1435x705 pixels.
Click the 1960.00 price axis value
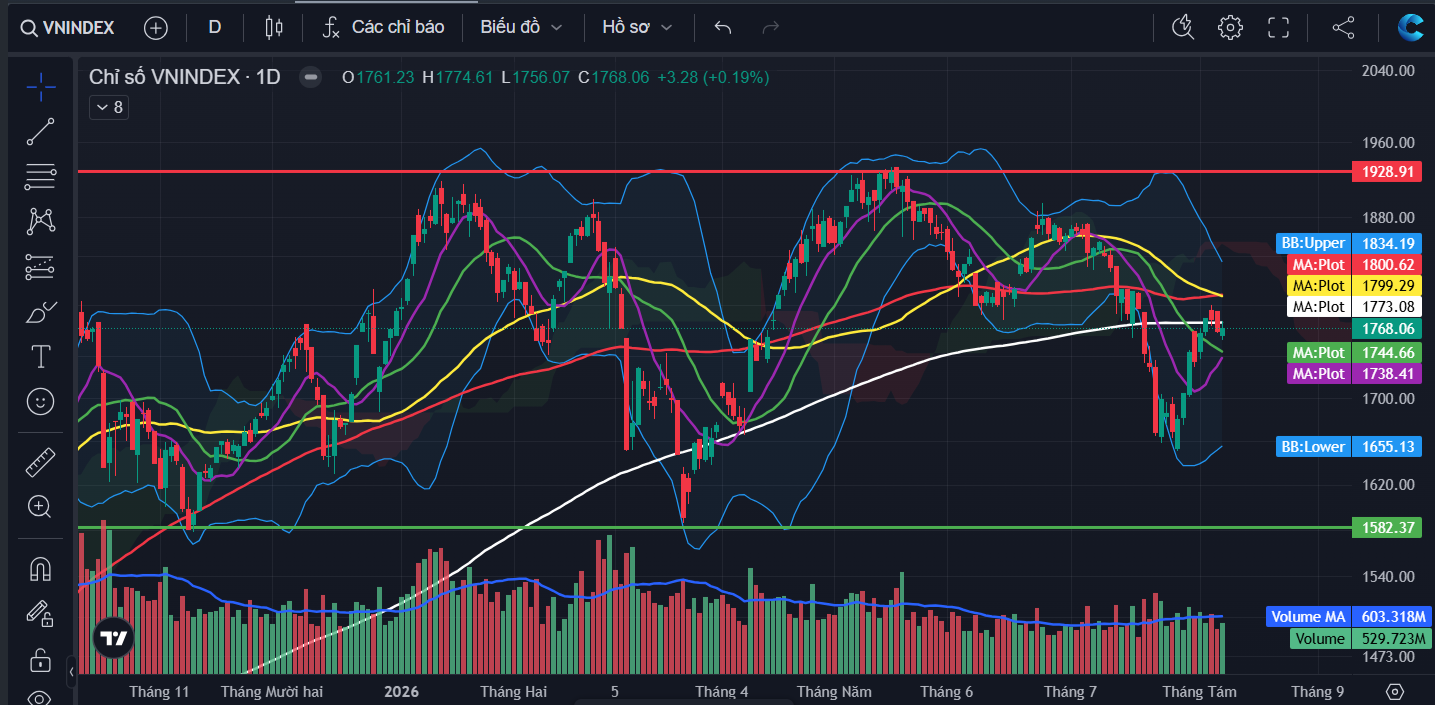[x=1388, y=143]
